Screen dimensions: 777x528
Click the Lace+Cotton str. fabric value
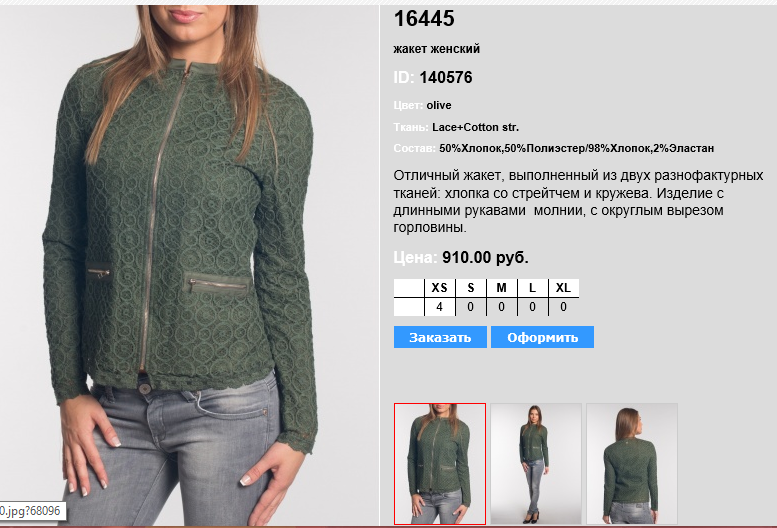tap(476, 127)
